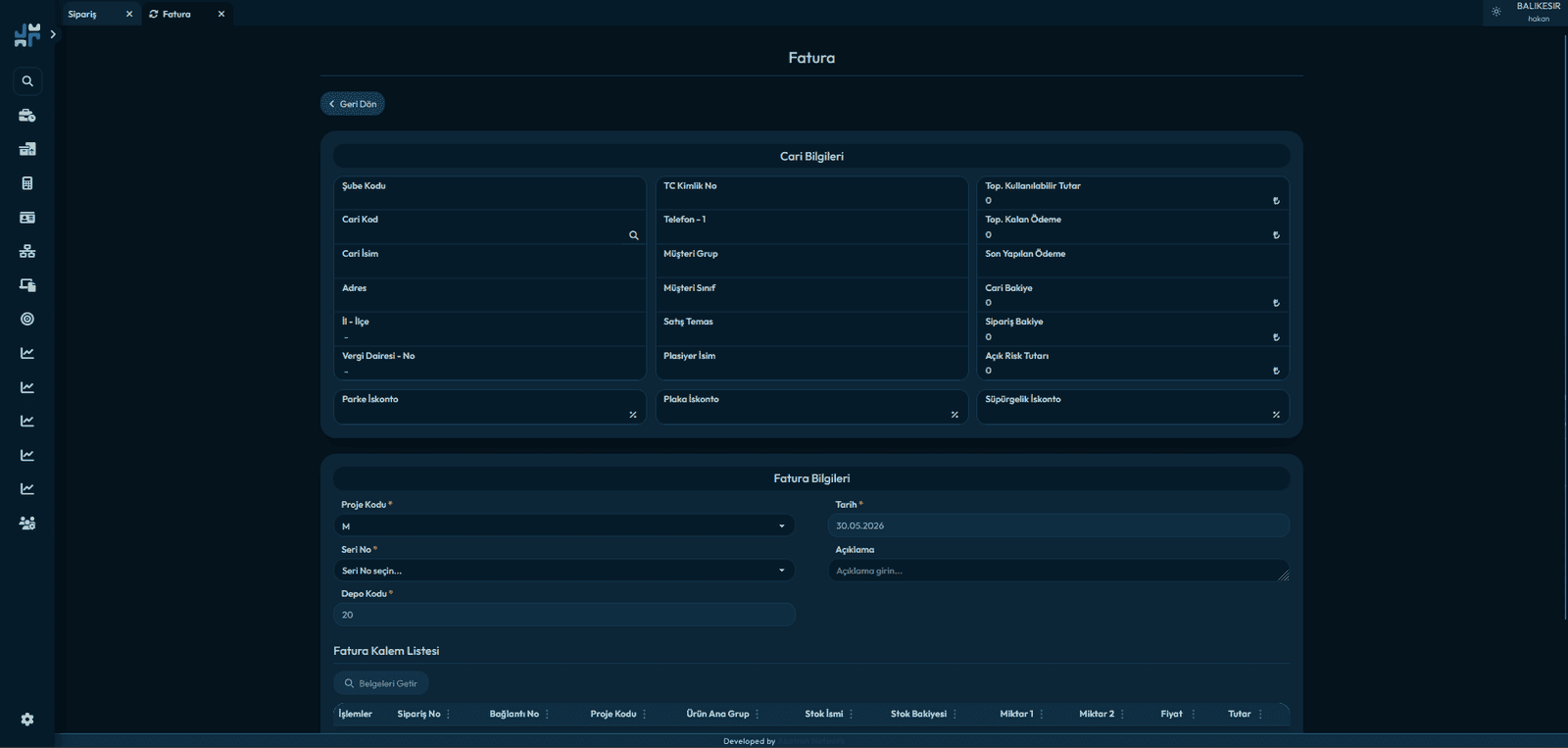Refresh the Sipariş Bakiye value
1568x748 pixels.
(x=1276, y=337)
